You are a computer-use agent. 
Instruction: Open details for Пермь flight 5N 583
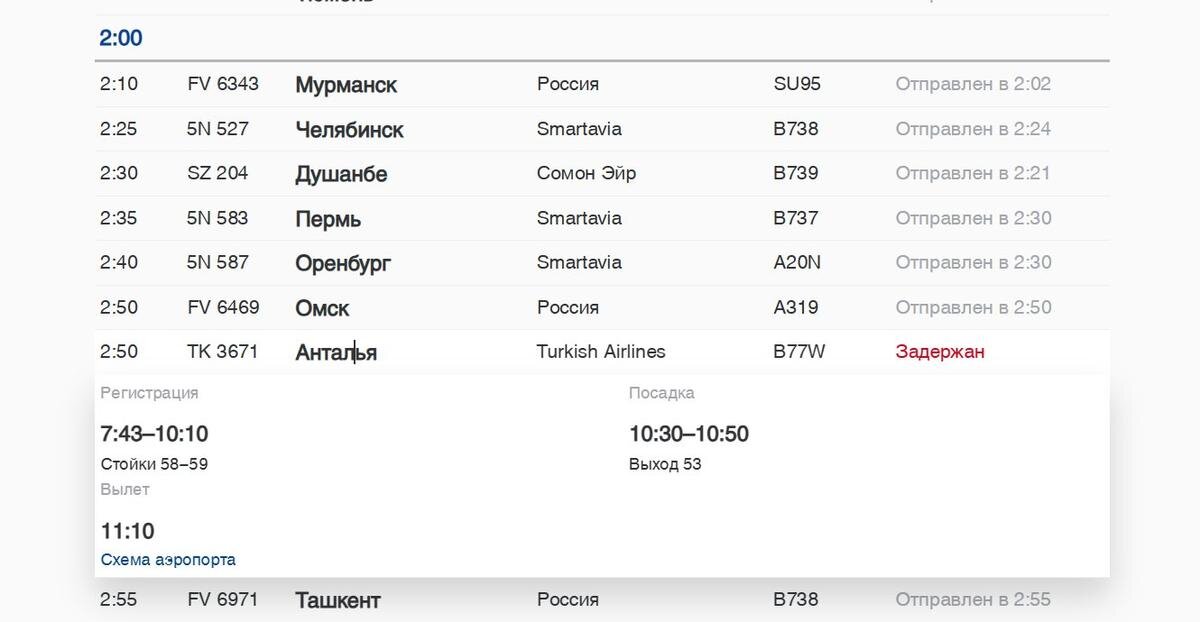click(x=328, y=219)
